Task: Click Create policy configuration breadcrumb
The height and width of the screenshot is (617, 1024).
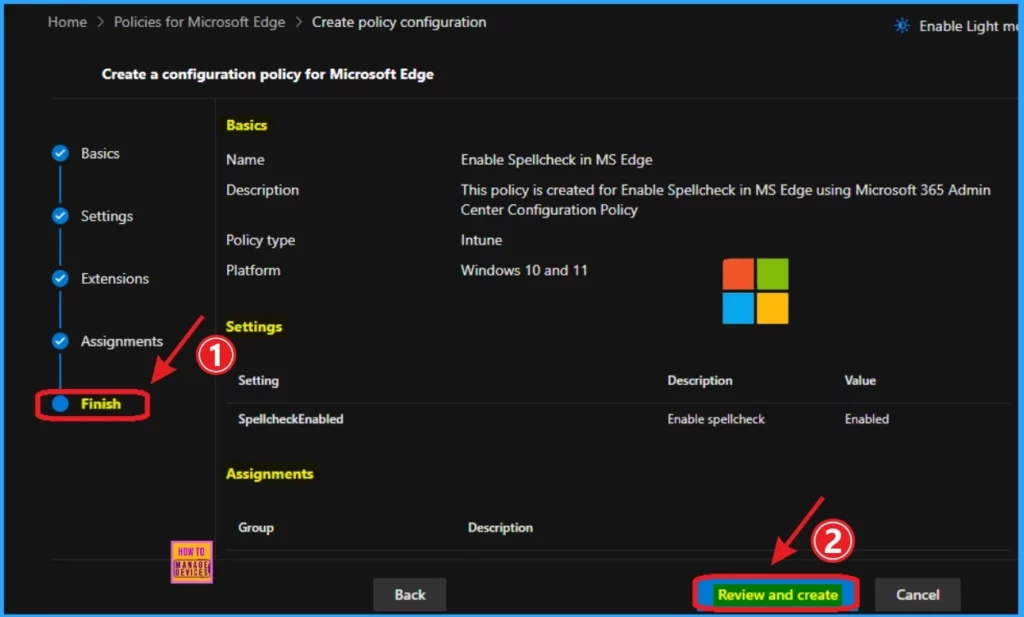Action: pos(399,22)
